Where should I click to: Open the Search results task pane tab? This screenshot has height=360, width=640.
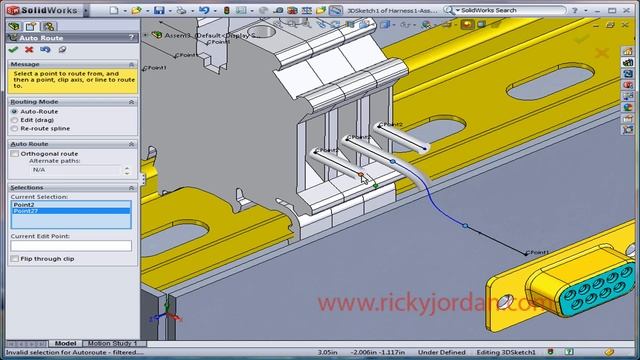pyautogui.click(x=628, y=85)
